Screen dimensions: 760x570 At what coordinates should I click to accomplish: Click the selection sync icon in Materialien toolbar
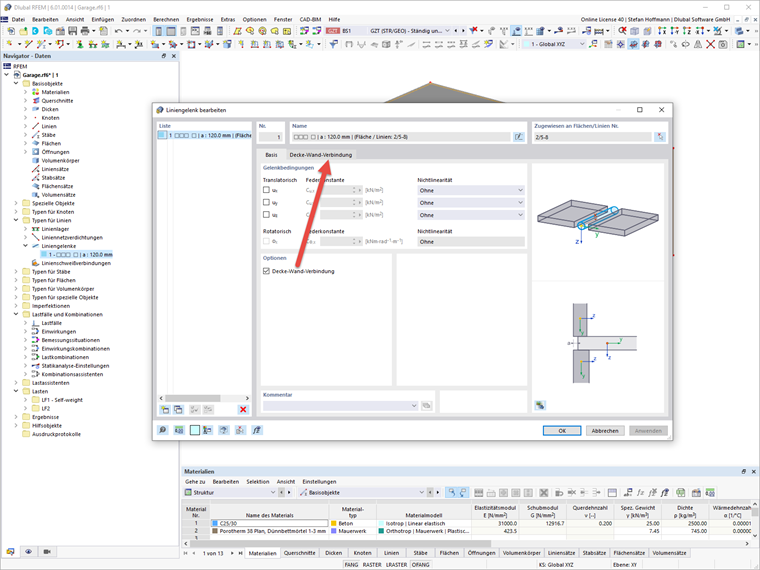pyautogui.click(x=451, y=492)
